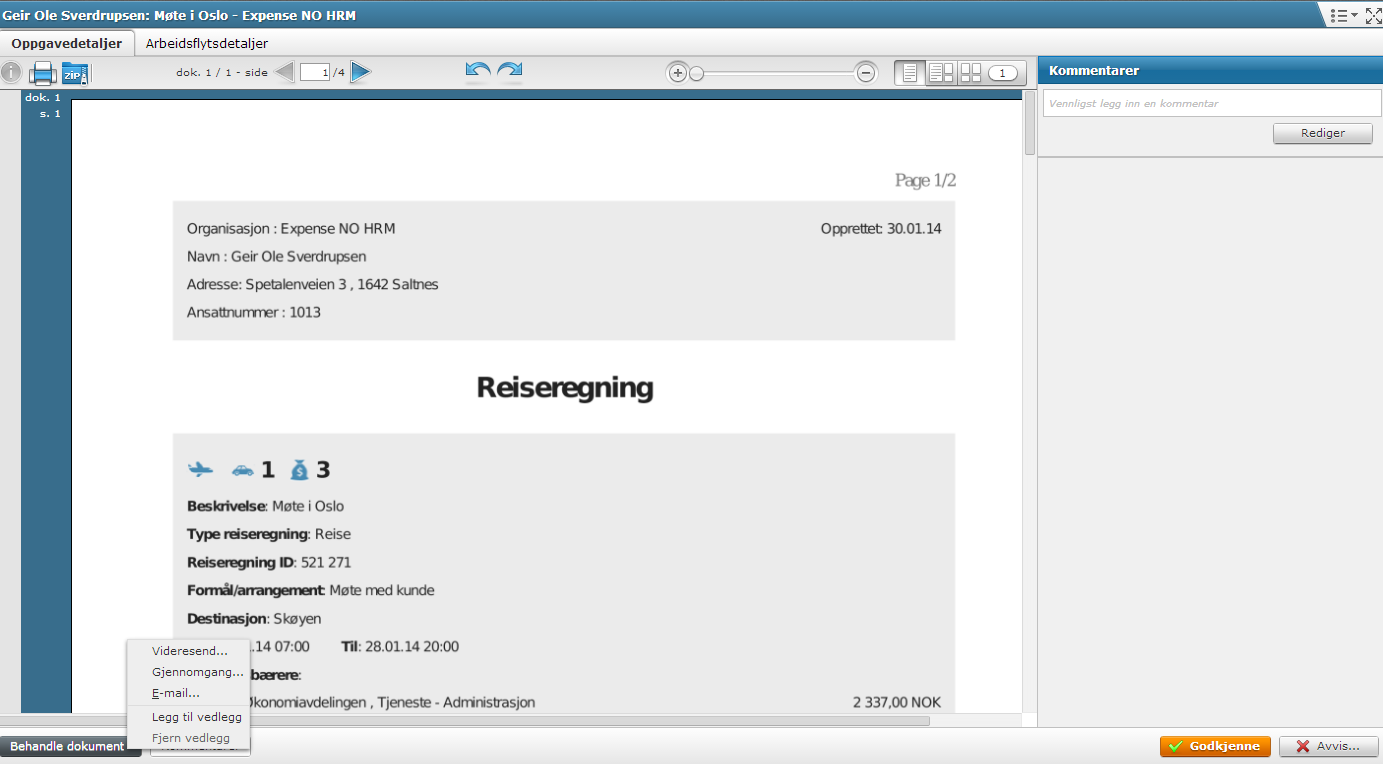Click the 2 337,00 NOK amount
Image resolution: width=1383 pixels, height=764 pixels.
tap(897, 703)
